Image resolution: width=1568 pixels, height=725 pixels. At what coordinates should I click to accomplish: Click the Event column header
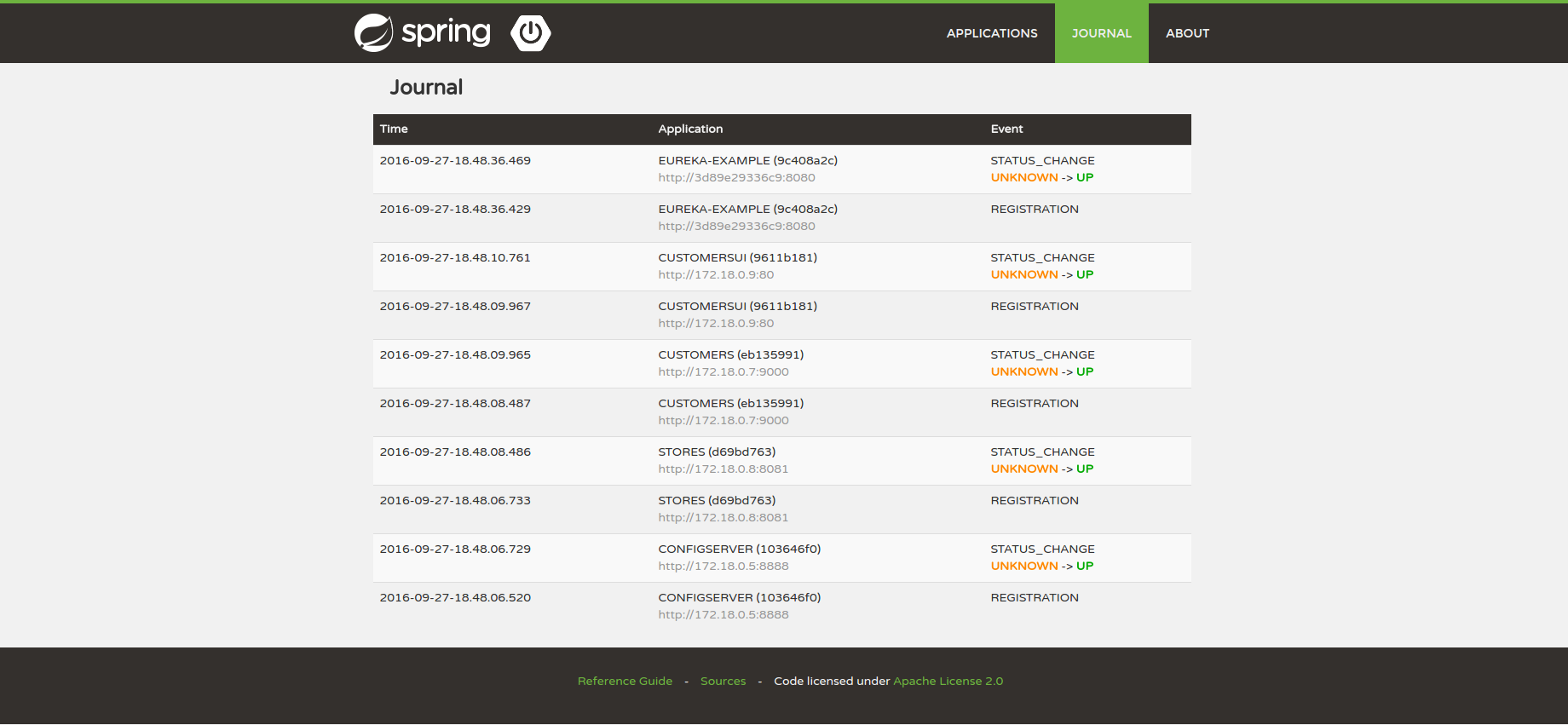(x=1006, y=129)
